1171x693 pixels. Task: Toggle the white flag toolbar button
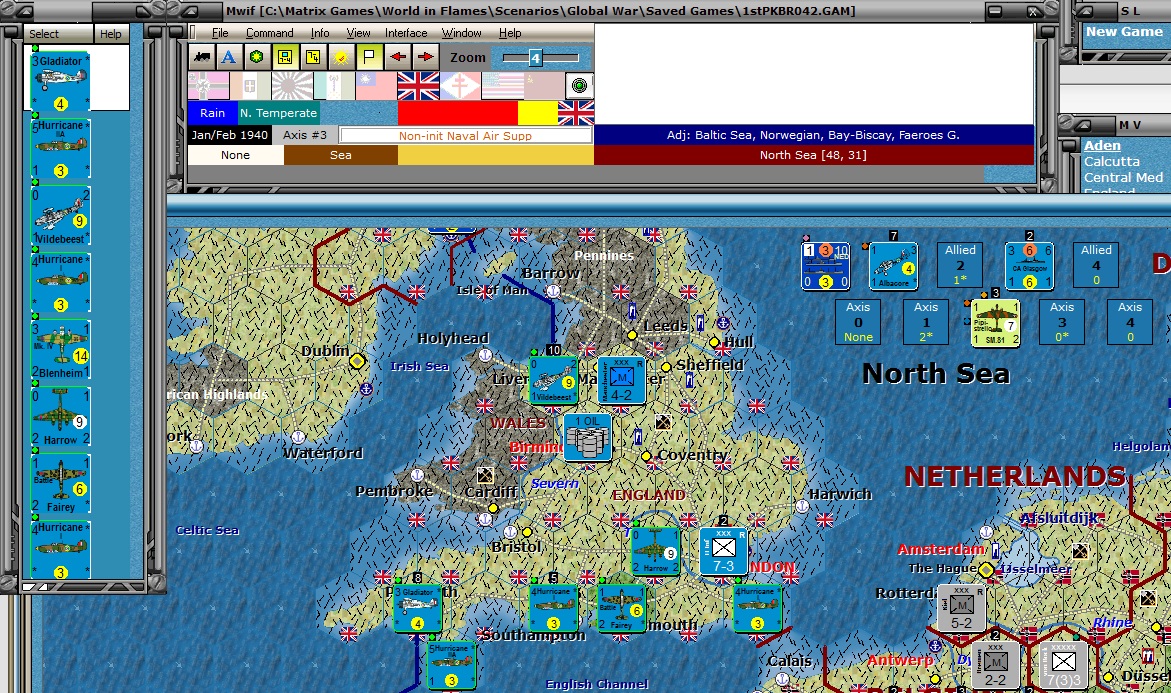tap(369, 57)
